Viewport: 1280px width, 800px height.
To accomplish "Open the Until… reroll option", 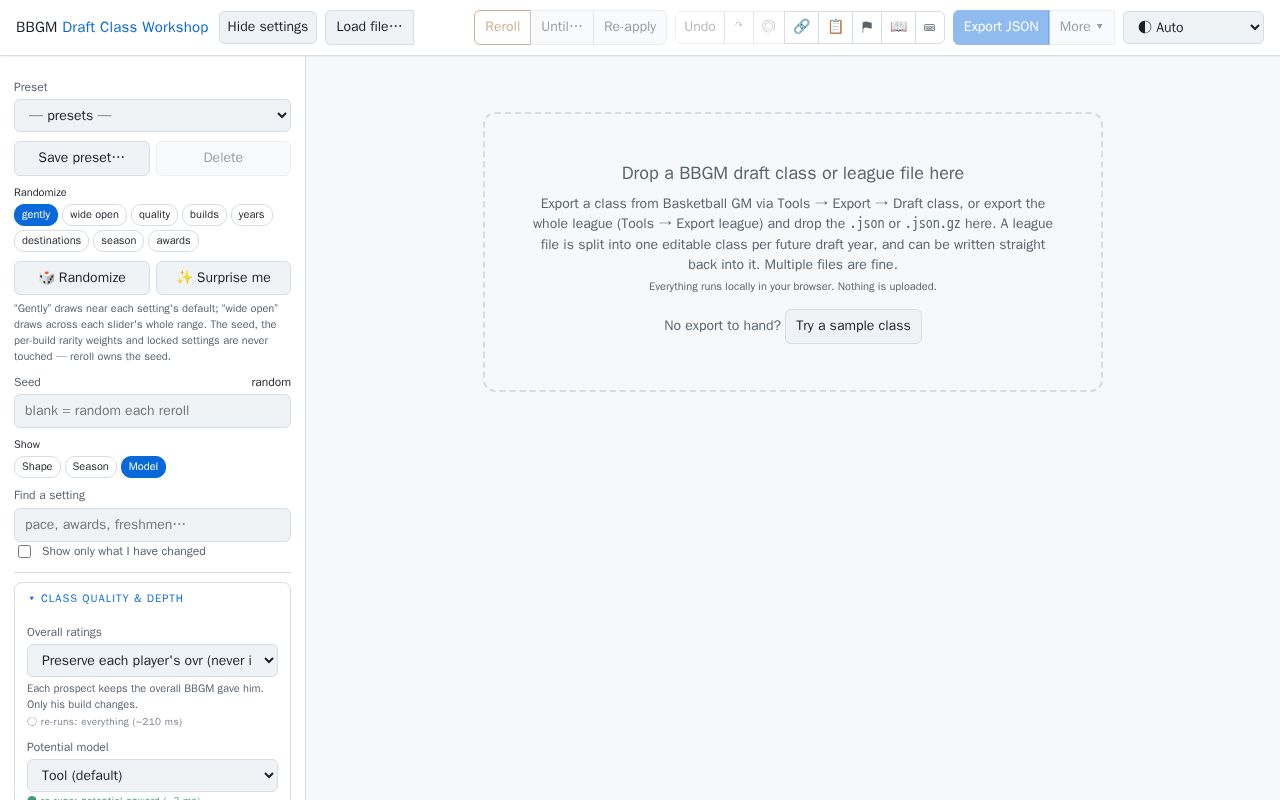I will (562, 27).
